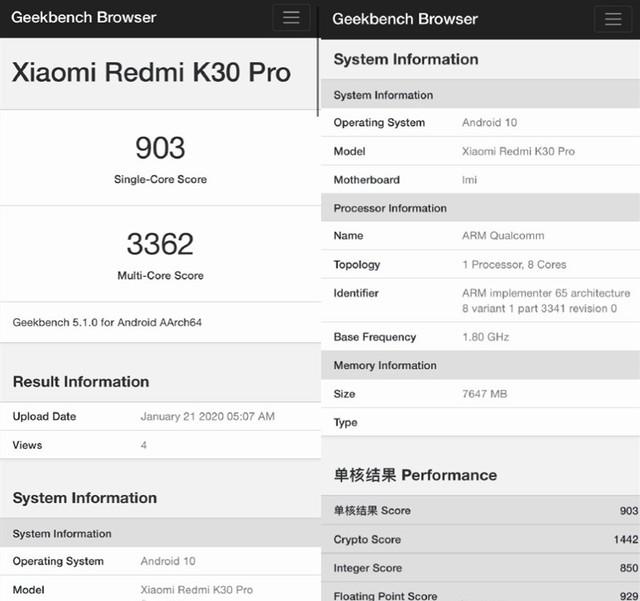This screenshot has width=640, height=601.
Task: Select the Xiaomi Redmi K30 Pro heading
Action: [151, 72]
